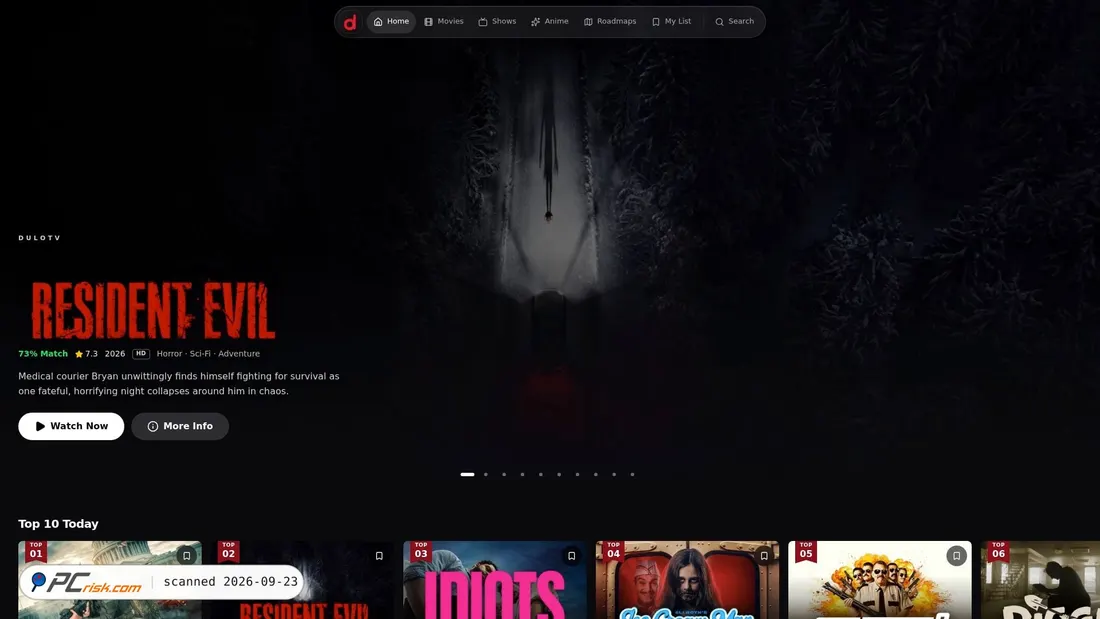Screen dimensions: 1100x619
Task: View My List page
Action: [671, 22]
